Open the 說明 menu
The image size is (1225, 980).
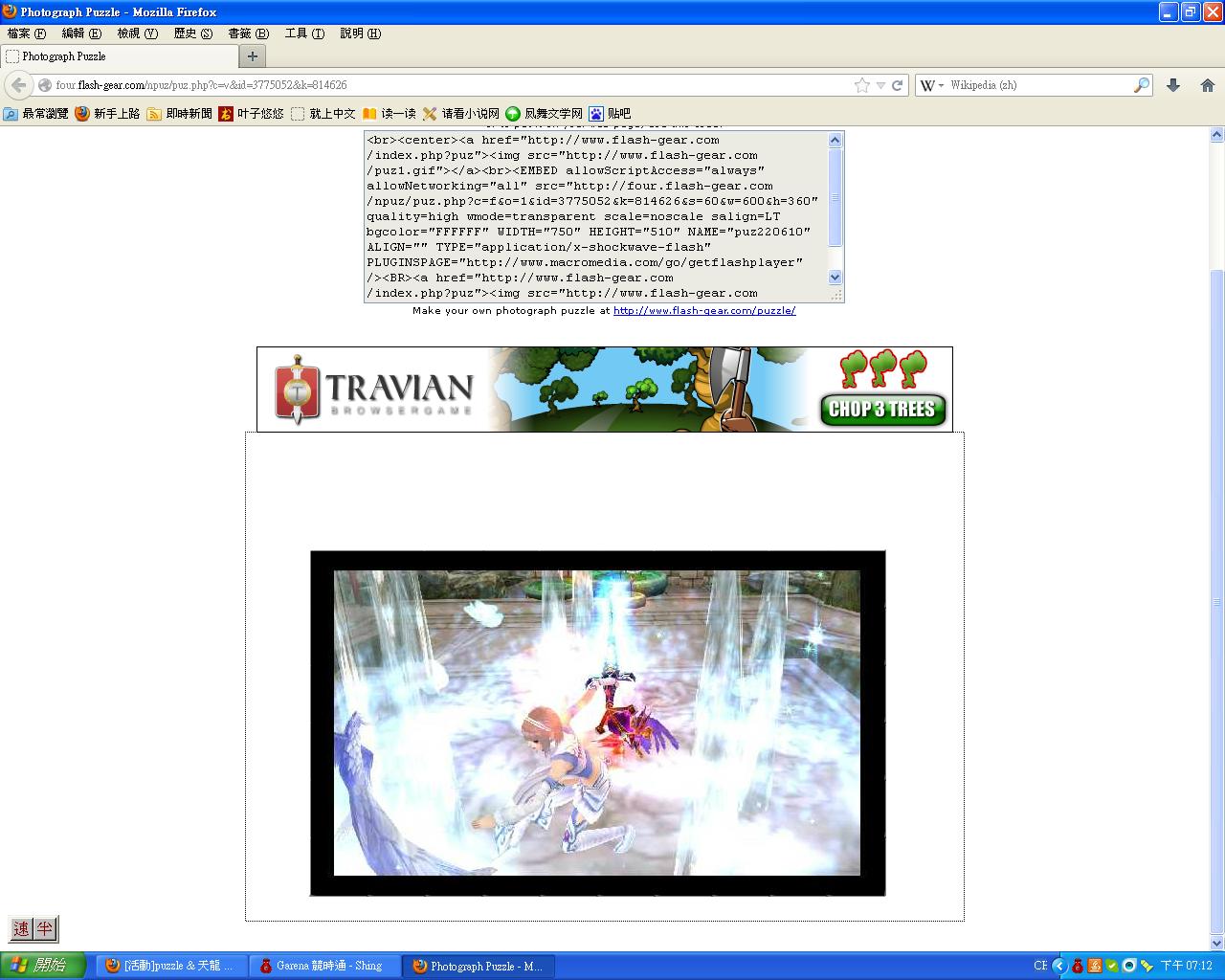[360, 33]
